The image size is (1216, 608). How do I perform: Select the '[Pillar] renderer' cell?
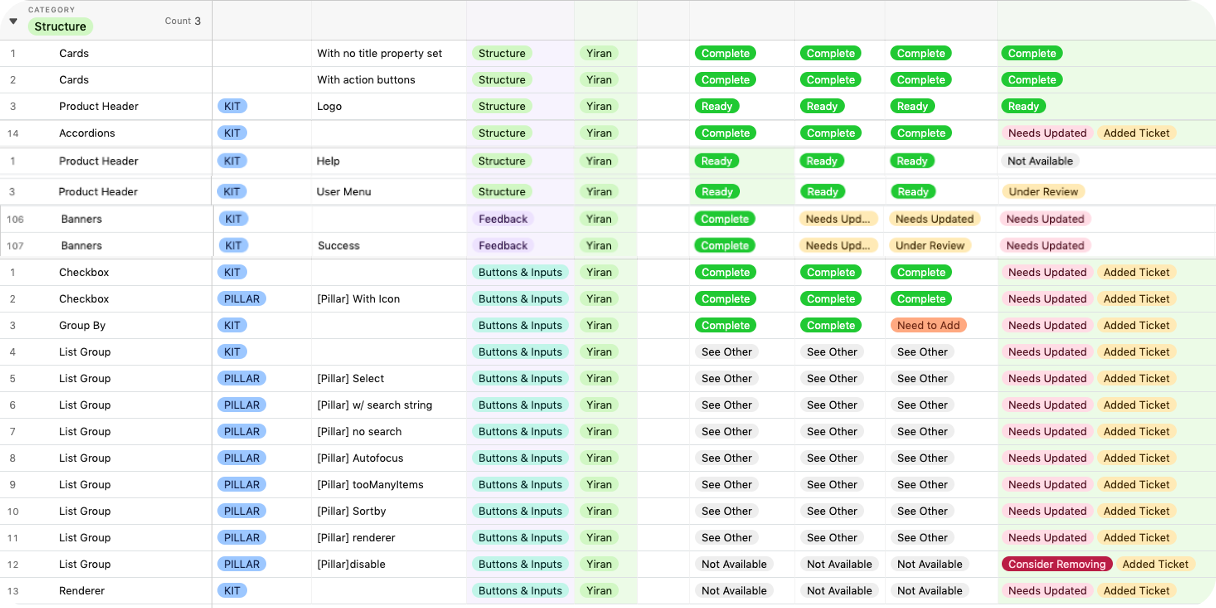click(x=389, y=538)
